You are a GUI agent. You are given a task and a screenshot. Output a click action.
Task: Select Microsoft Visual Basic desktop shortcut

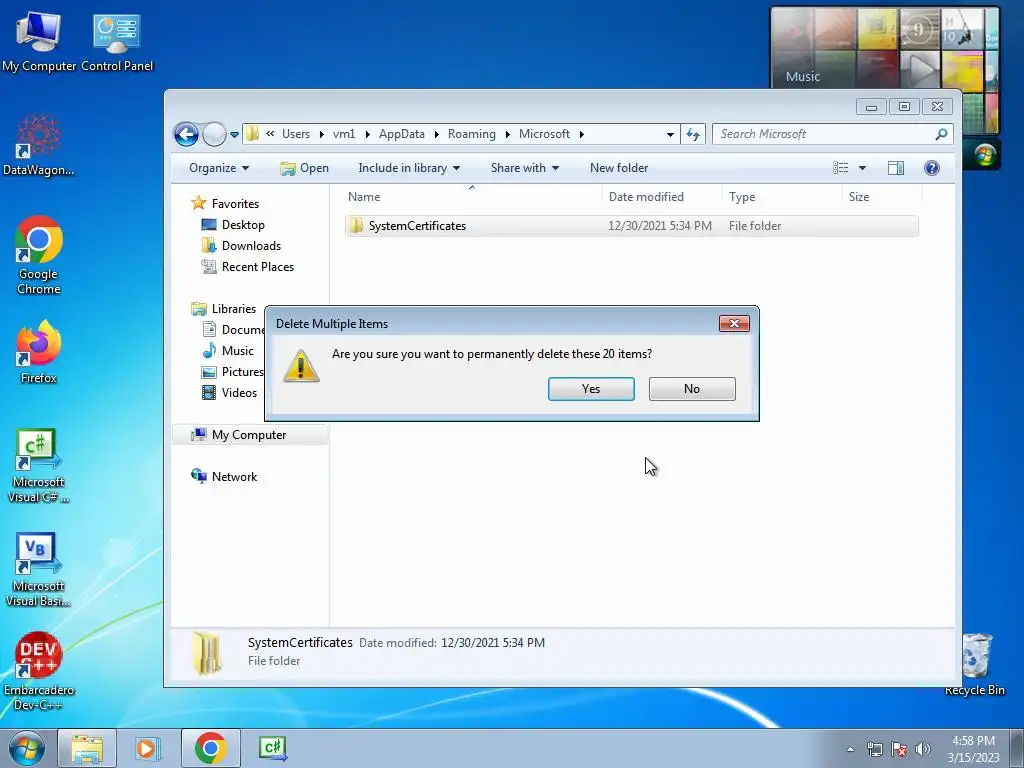(x=39, y=570)
